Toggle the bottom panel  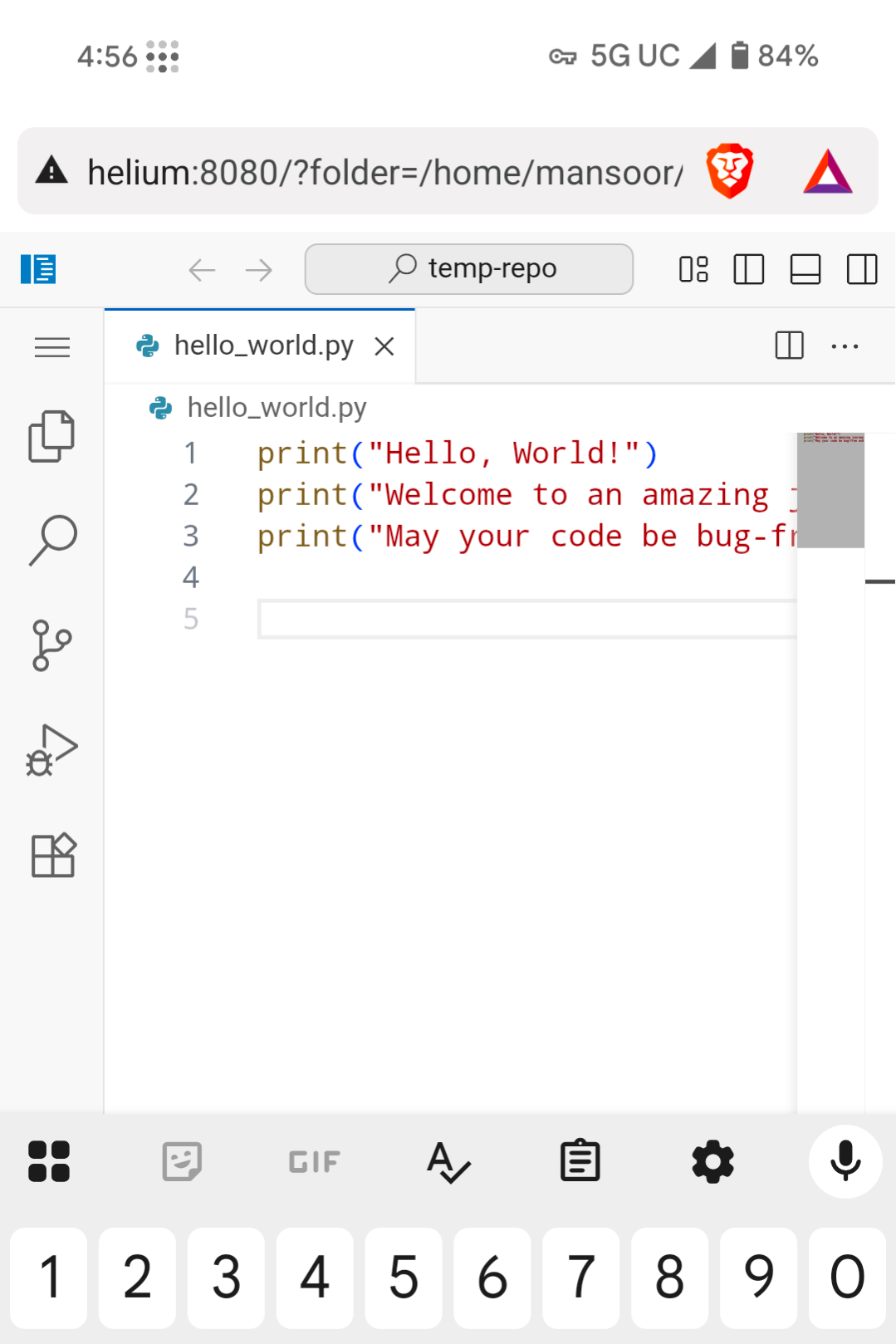(x=805, y=269)
